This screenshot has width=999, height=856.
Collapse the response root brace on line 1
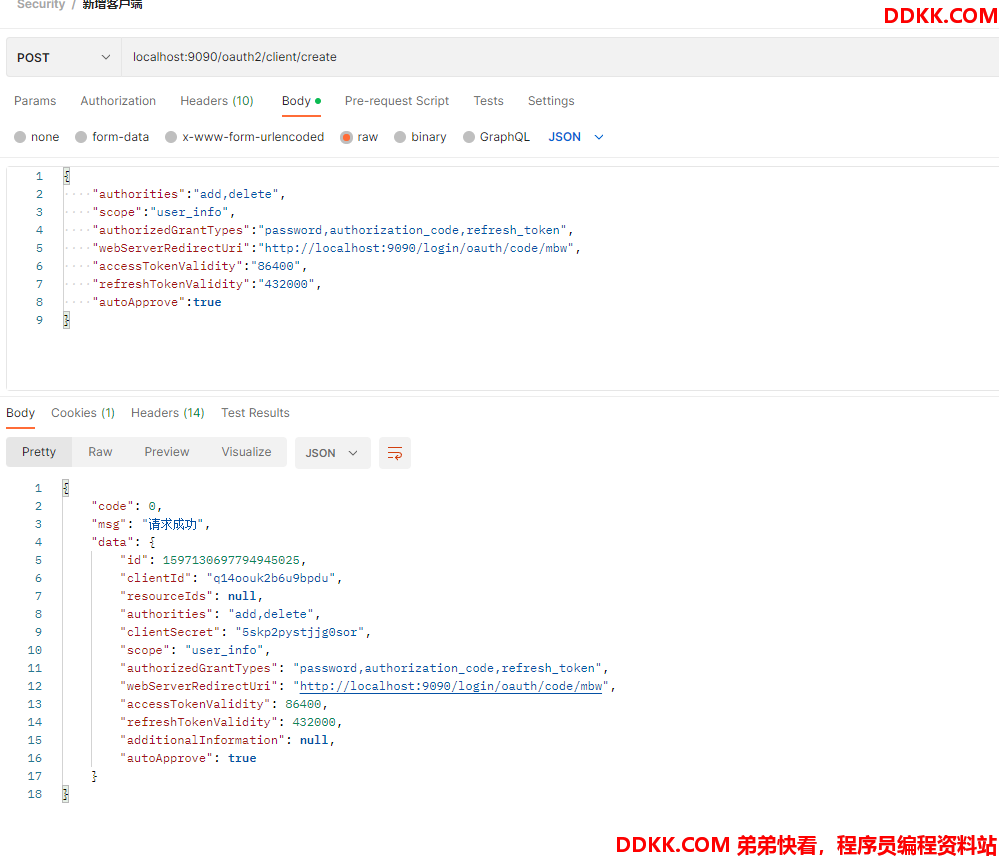click(x=66, y=488)
